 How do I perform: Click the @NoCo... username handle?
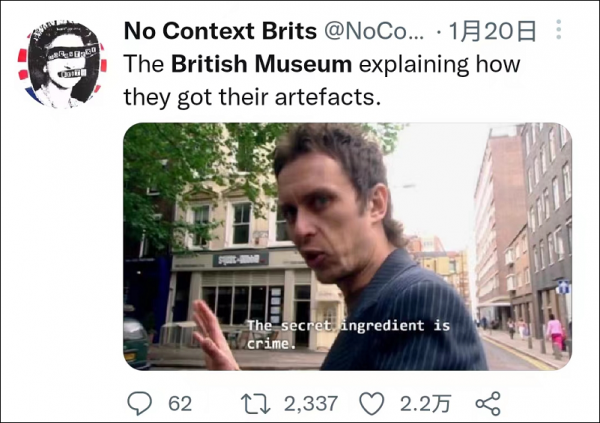pos(374,31)
